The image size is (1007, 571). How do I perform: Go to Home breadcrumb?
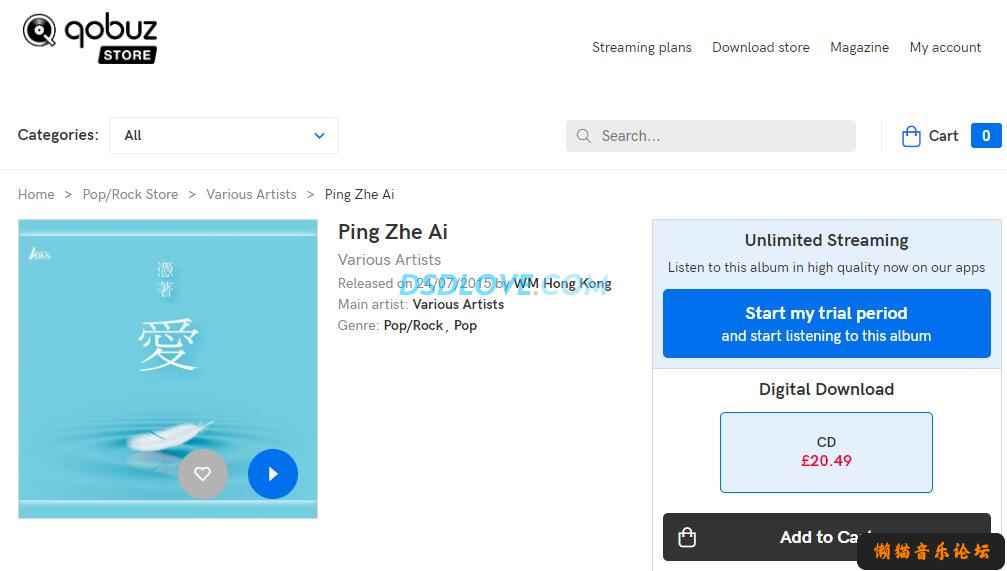tap(36, 194)
